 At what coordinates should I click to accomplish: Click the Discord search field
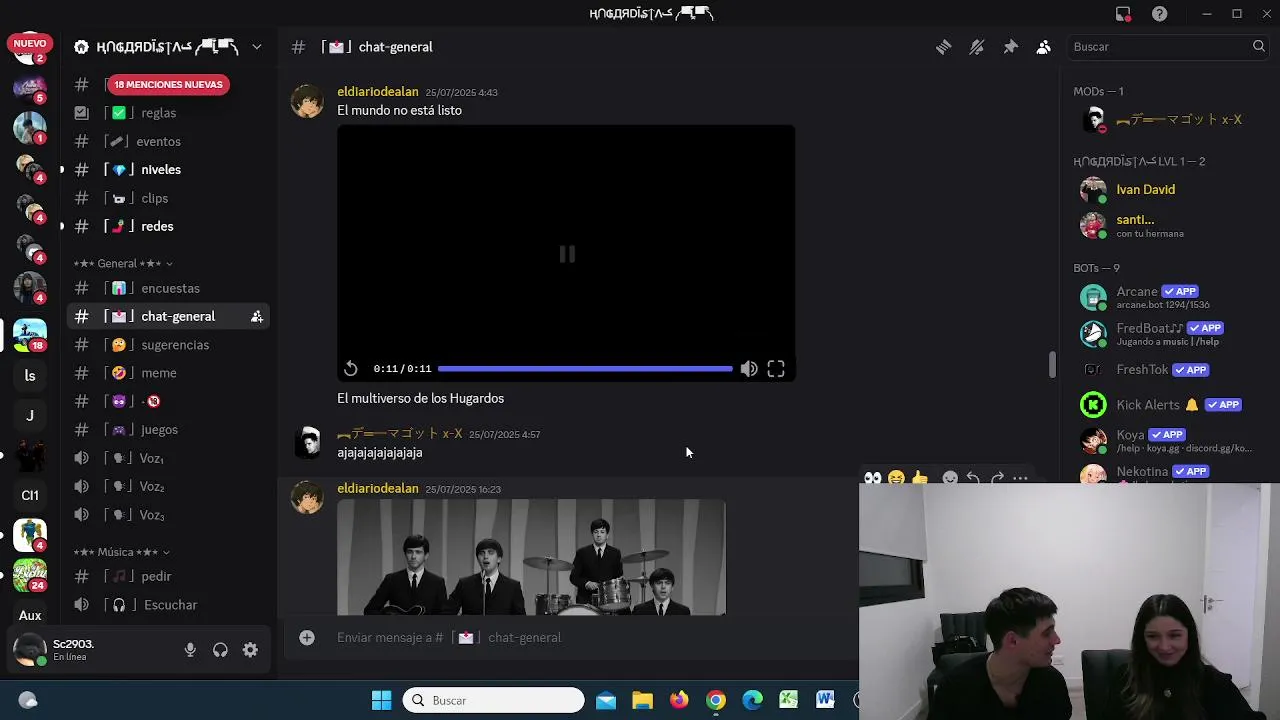[1168, 47]
